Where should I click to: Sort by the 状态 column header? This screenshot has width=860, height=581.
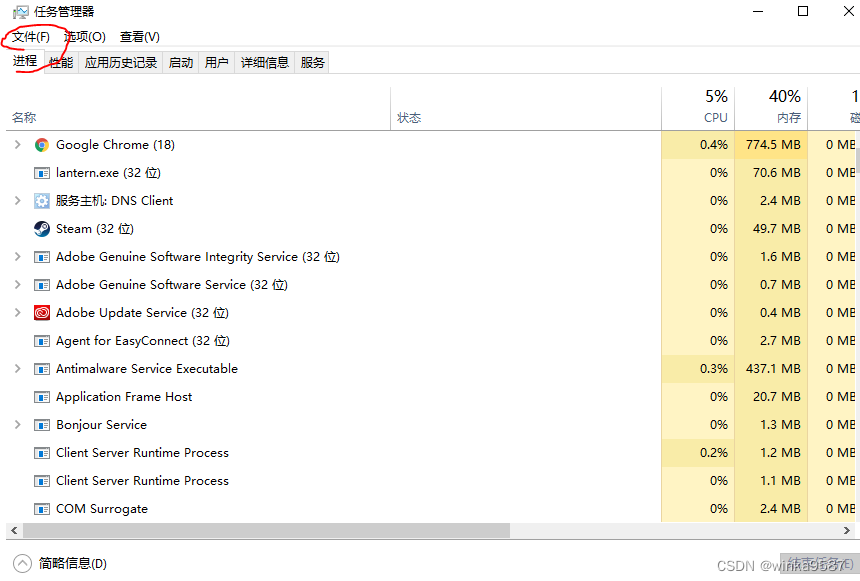[x=409, y=117]
